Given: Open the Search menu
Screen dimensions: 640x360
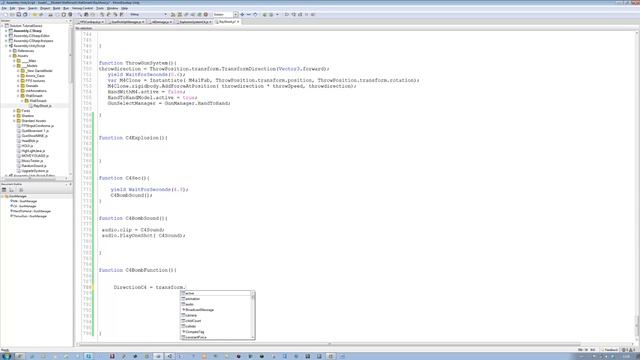Looking at the screenshot, I should 32,8.
